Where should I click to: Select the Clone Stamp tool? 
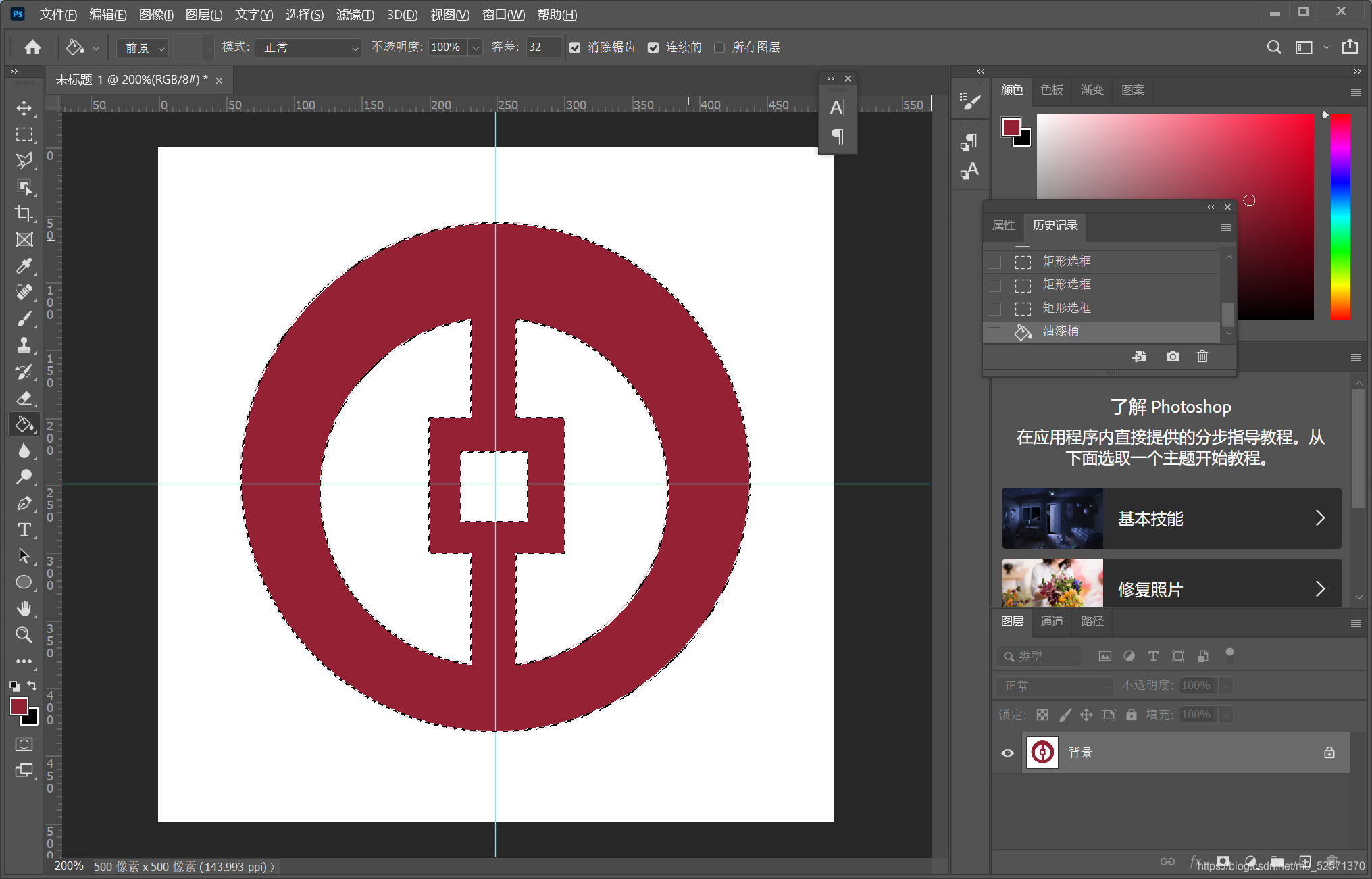24,345
